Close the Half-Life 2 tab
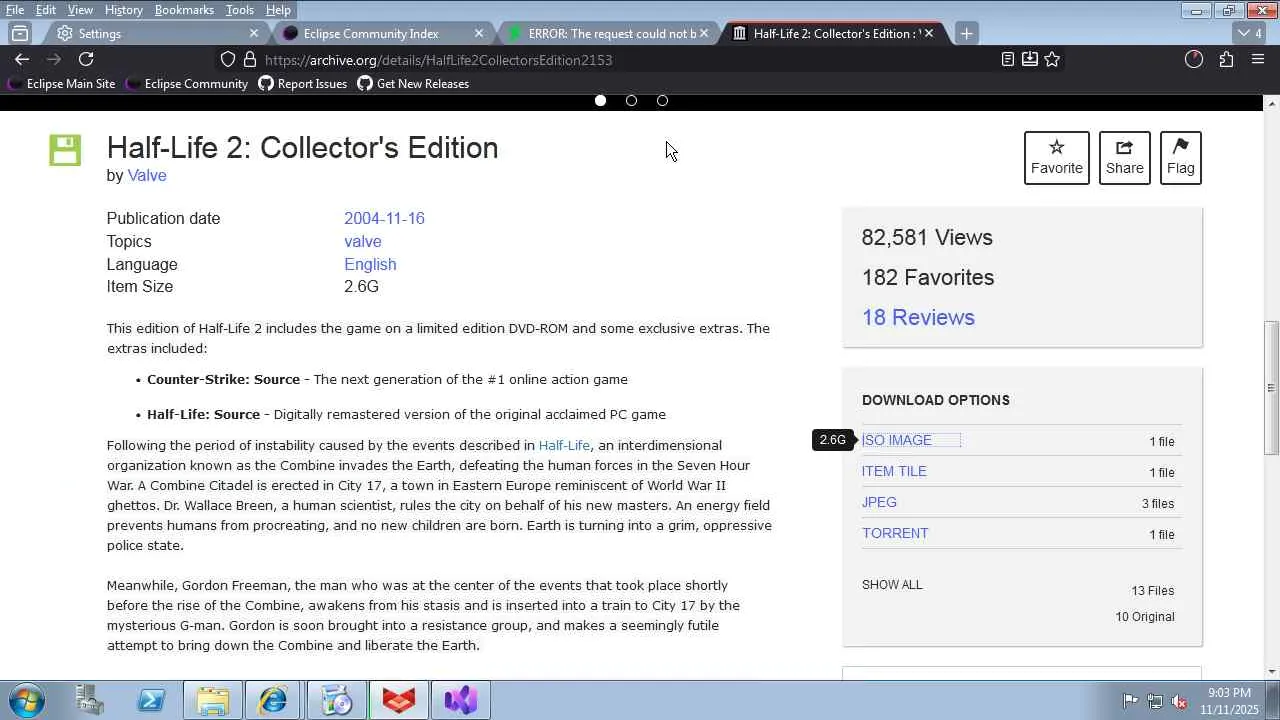1280x720 pixels. pyautogui.click(x=929, y=33)
